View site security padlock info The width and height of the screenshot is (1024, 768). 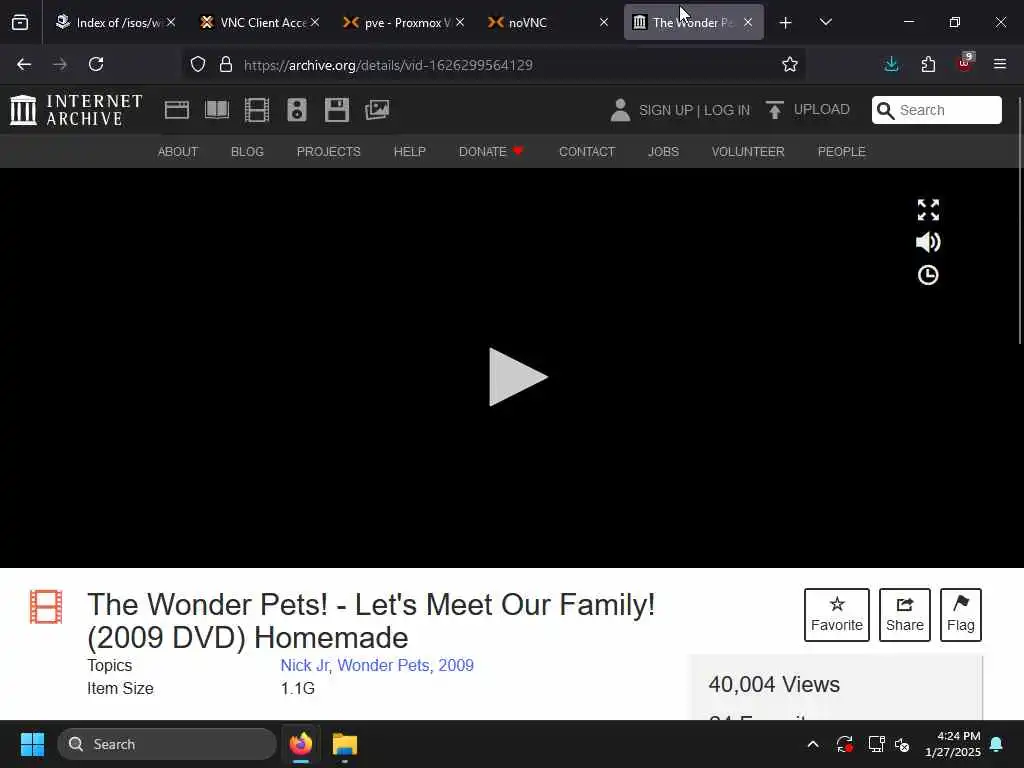(x=226, y=65)
